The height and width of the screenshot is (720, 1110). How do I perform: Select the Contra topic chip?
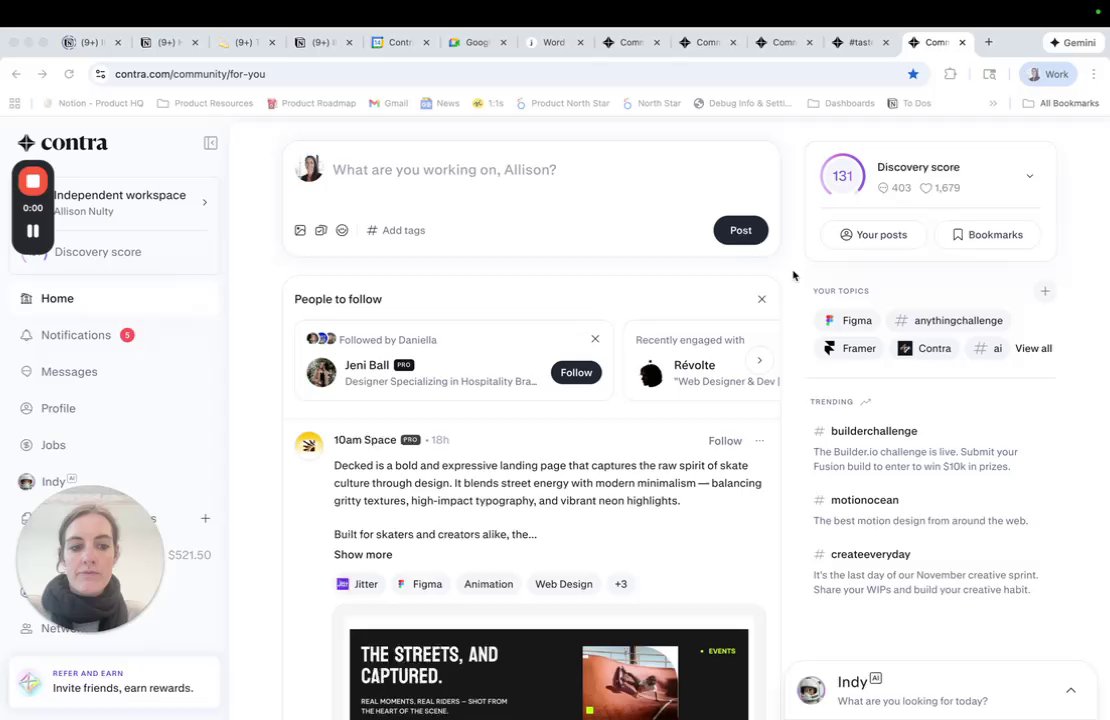coord(925,348)
